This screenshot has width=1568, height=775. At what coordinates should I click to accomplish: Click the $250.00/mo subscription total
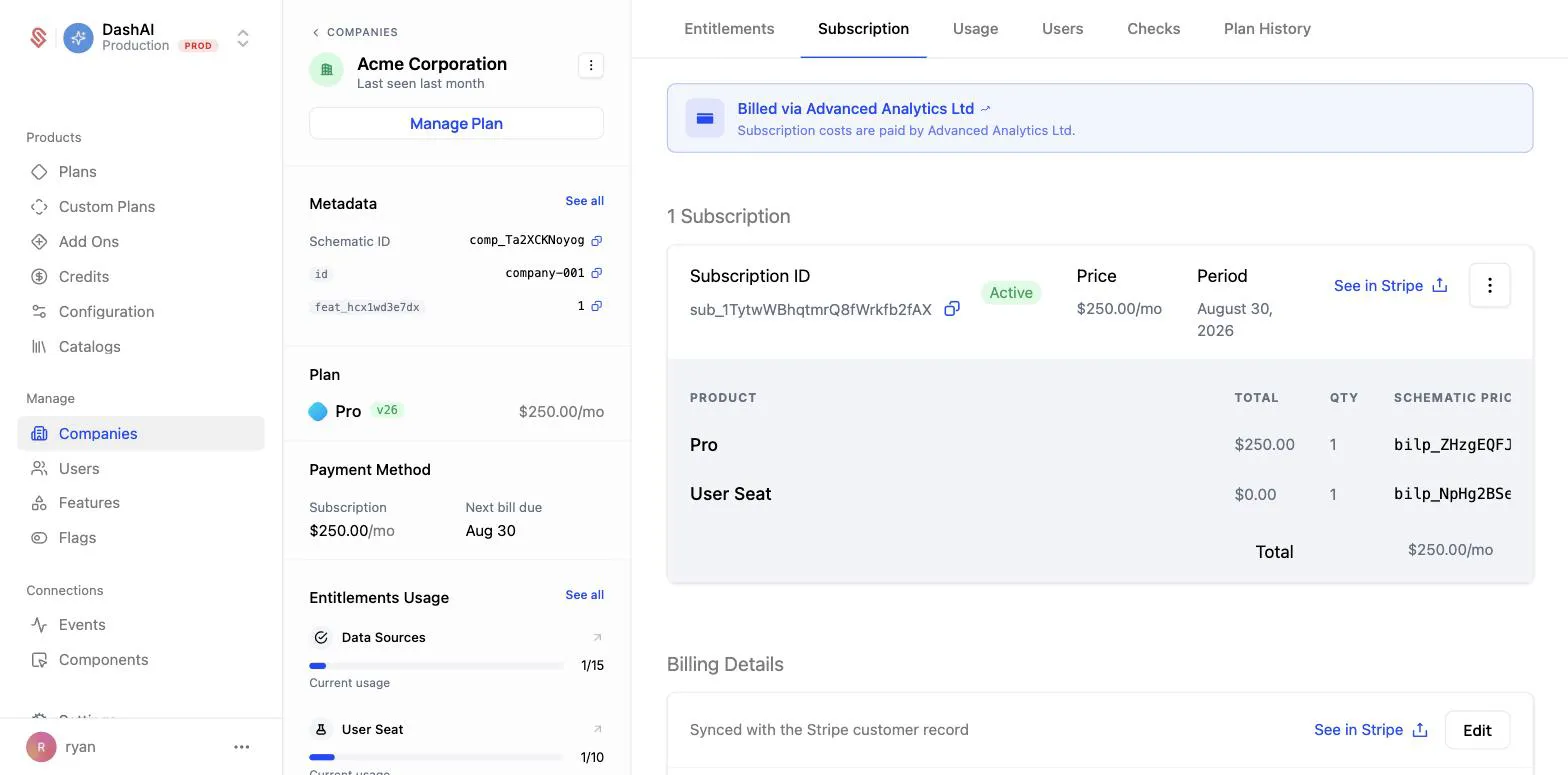[x=1450, y=550]
